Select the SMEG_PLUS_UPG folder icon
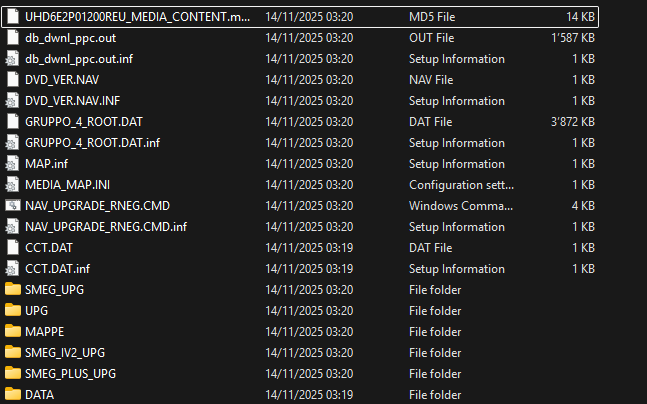Viewport: 647px width, 404px height. pos(13,373)
